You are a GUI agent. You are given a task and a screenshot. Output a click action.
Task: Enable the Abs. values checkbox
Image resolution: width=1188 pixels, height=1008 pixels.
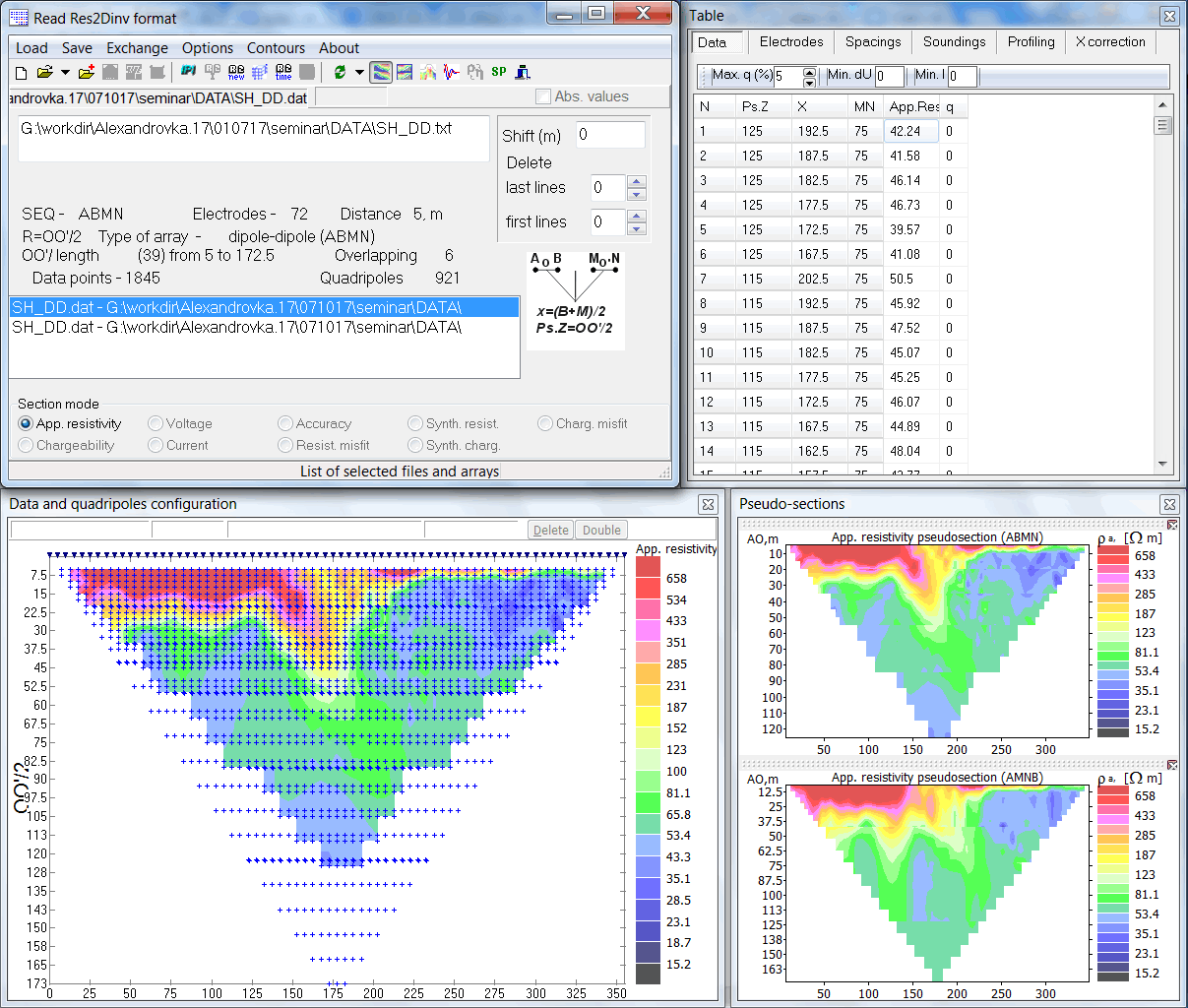543,94
